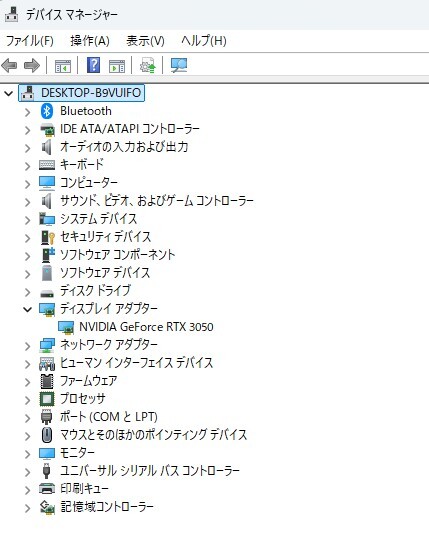
Task: Click show/hide console tree toolbar icon
Action: pyautogui.click(x=63, y=66)
